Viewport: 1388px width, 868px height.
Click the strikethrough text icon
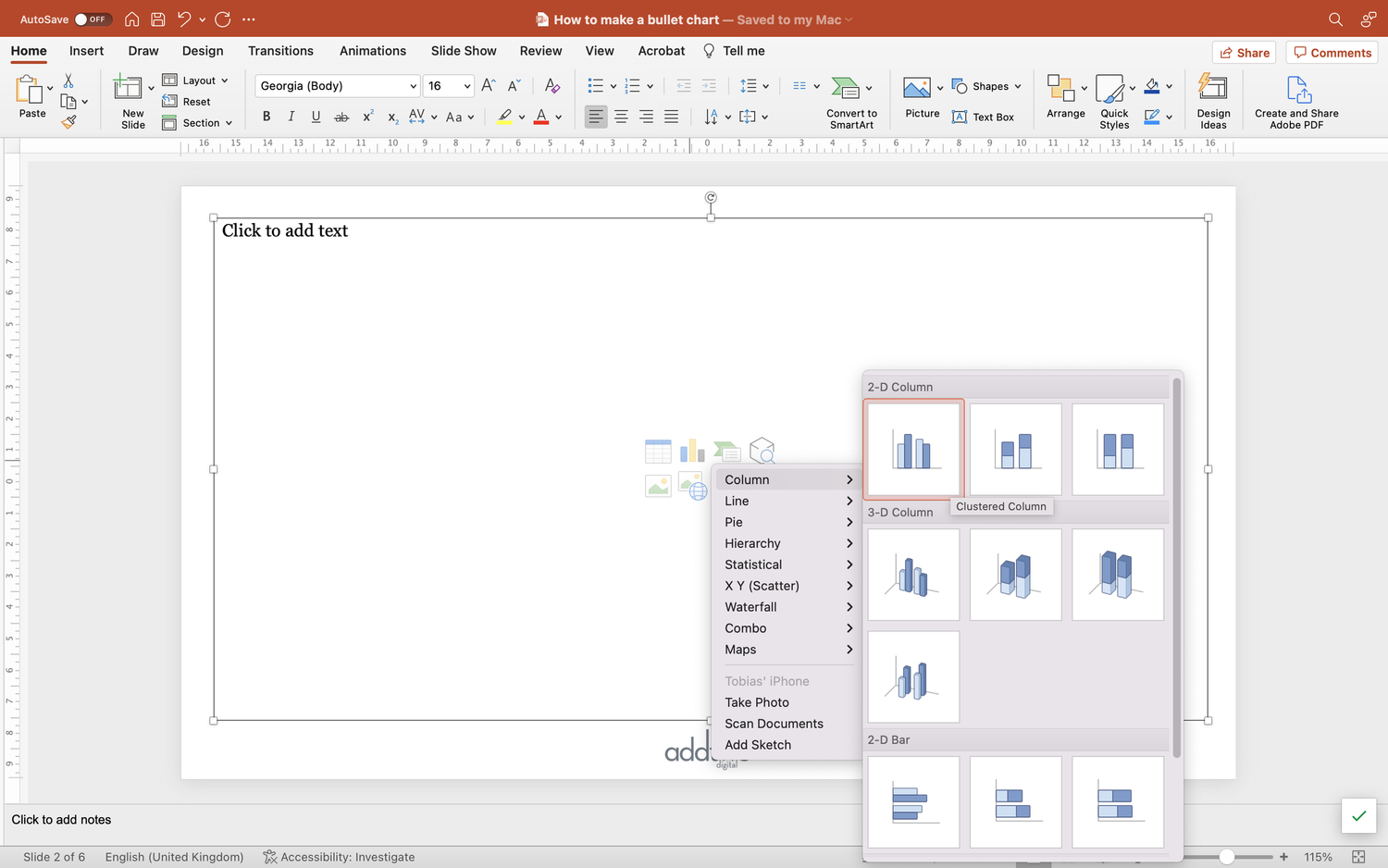341,117
